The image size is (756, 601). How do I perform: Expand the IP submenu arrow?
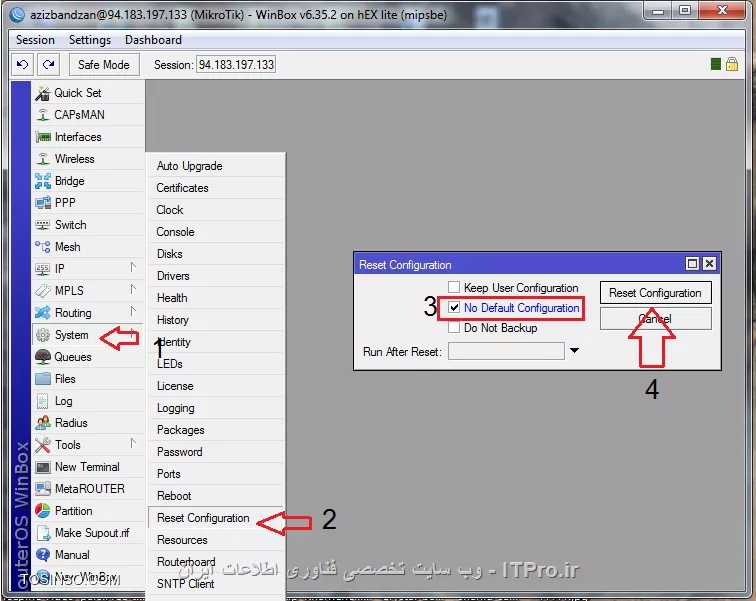(x=133, y=267)
